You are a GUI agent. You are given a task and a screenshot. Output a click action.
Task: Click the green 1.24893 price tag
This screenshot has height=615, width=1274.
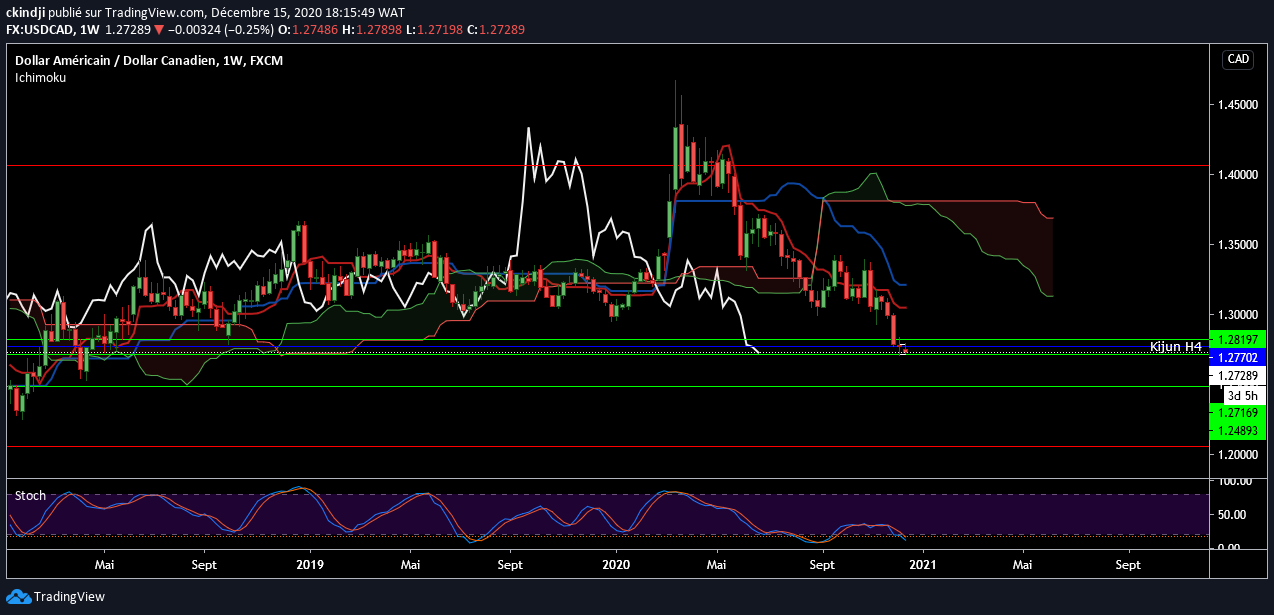tap(1238, 430)
